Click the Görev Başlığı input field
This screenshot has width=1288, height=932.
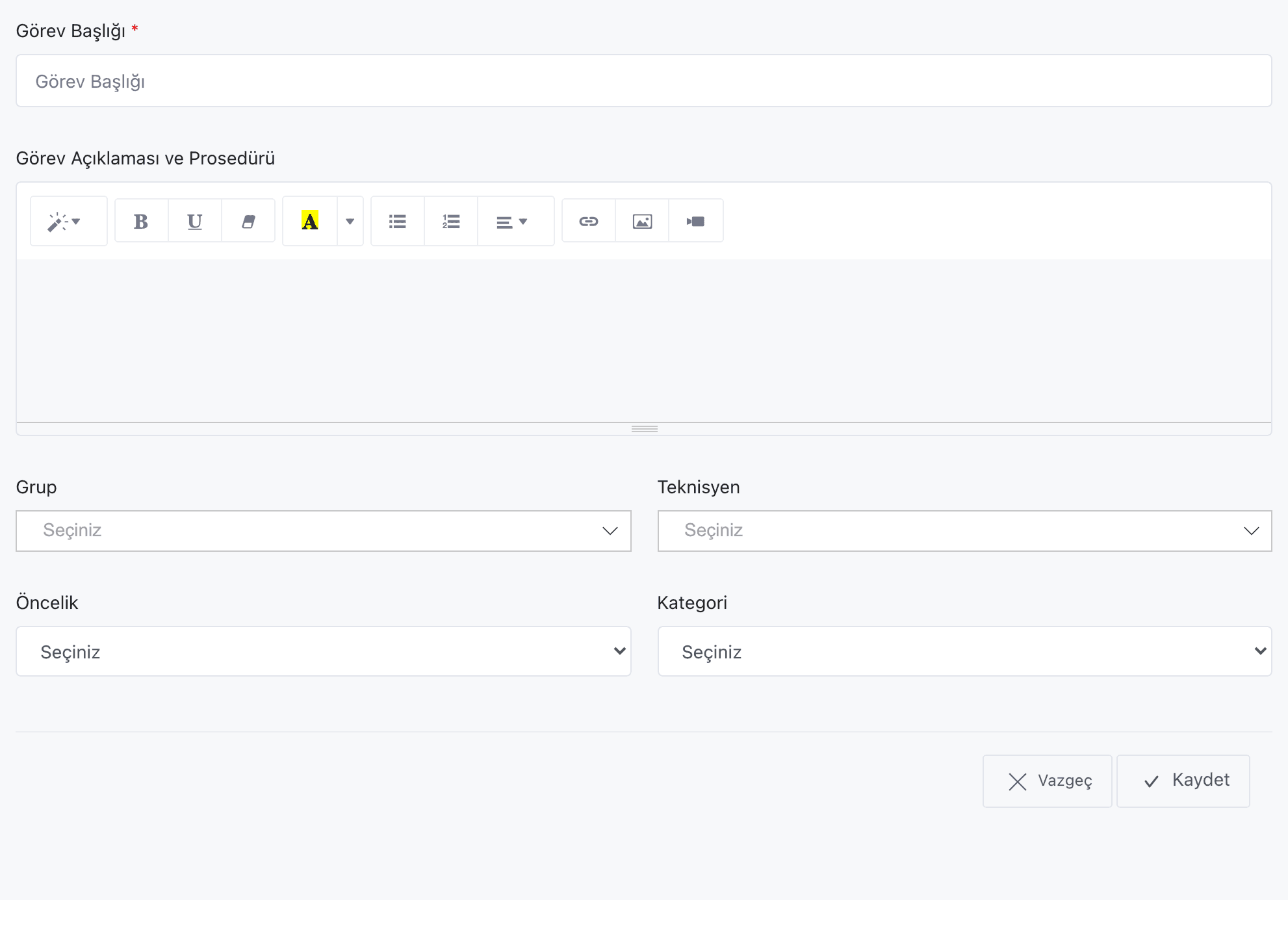pyautogui.click(x=643, y=81)
